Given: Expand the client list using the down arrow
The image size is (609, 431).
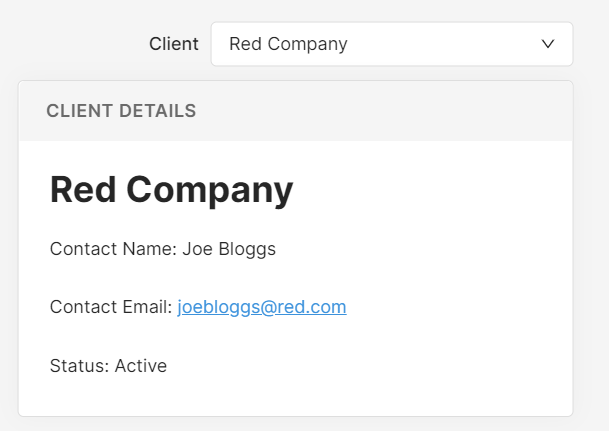Looking at the screenshot, I should click(x=548, y=44).
